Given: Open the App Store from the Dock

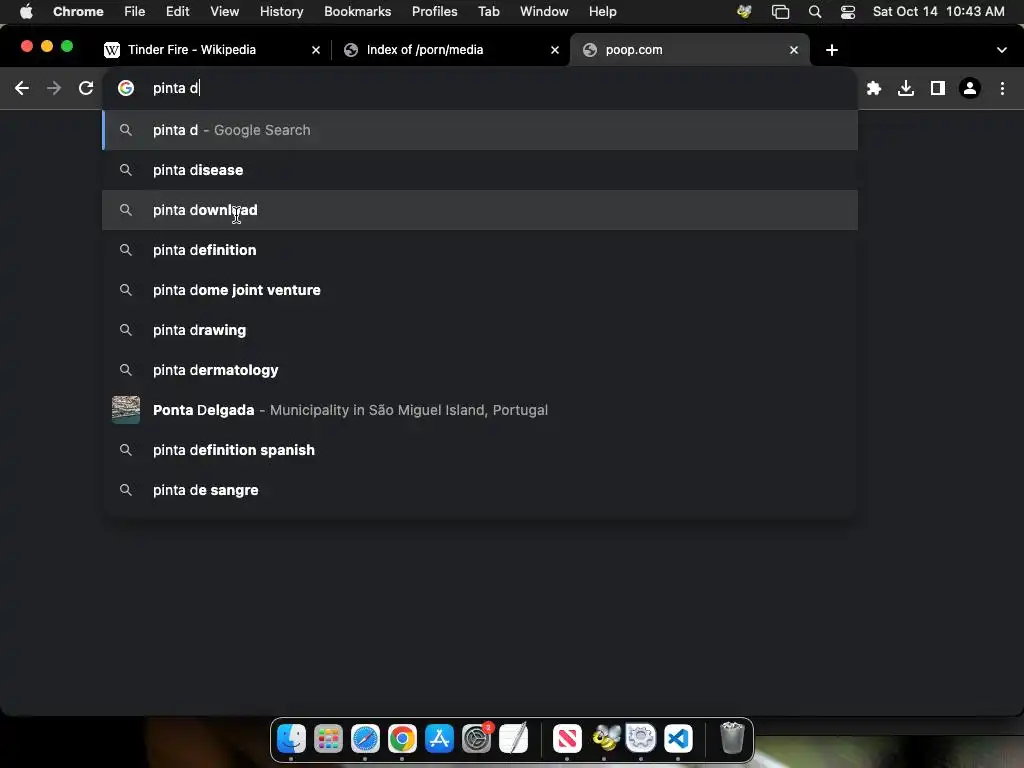Looking at the screenshot, I should (439, 739).
